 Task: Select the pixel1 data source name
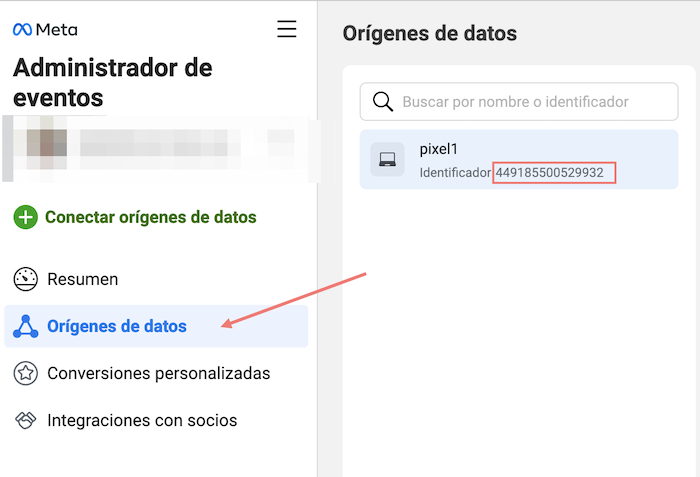439,149
